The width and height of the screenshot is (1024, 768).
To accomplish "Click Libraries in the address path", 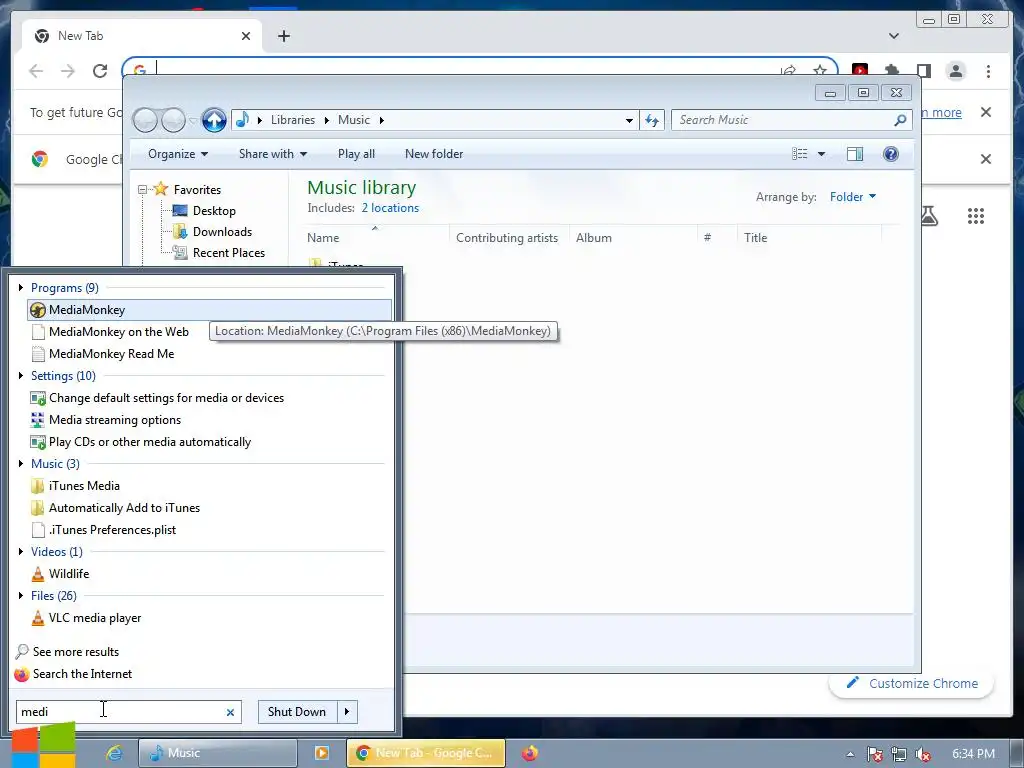I will coord(293,120).
